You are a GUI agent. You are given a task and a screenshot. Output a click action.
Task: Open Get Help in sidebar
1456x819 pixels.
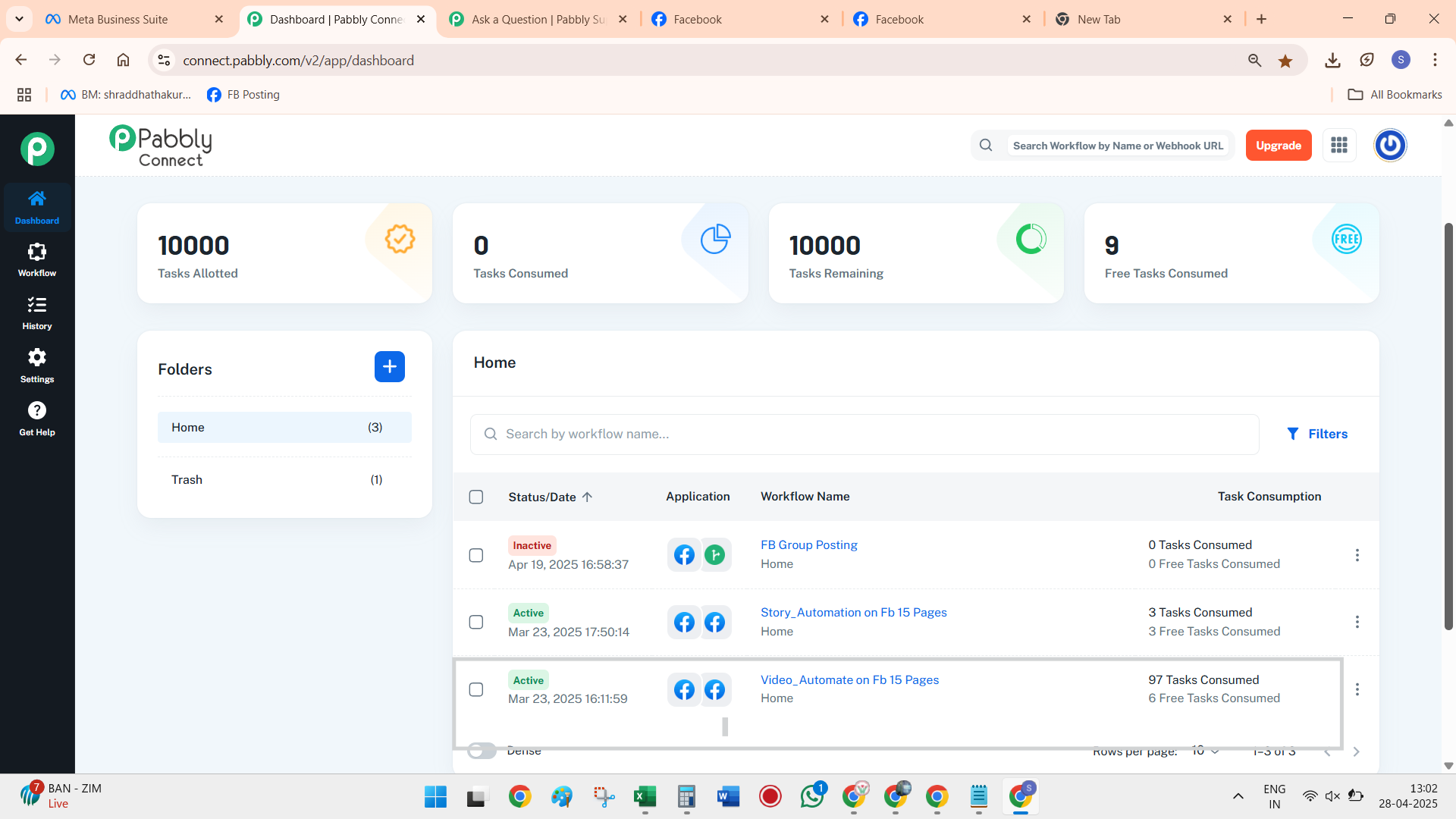(x=37, y=419)
